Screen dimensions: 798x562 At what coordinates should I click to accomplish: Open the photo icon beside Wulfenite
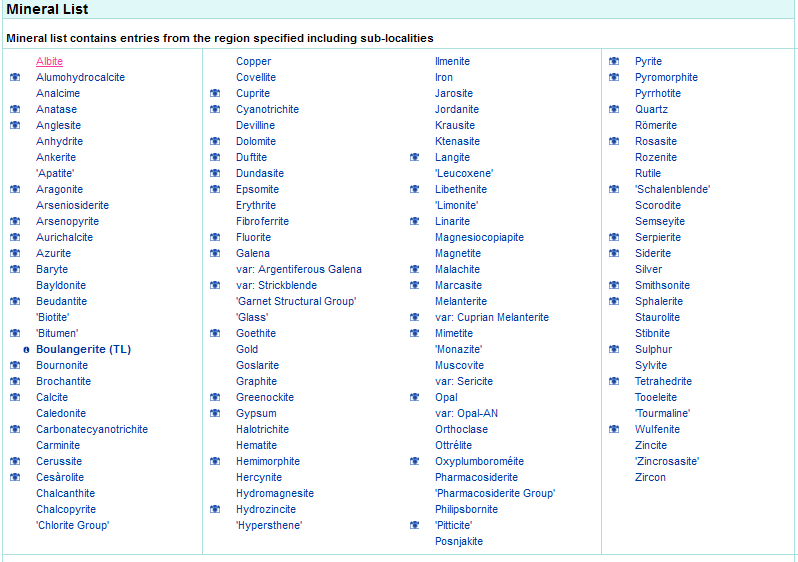614,430
